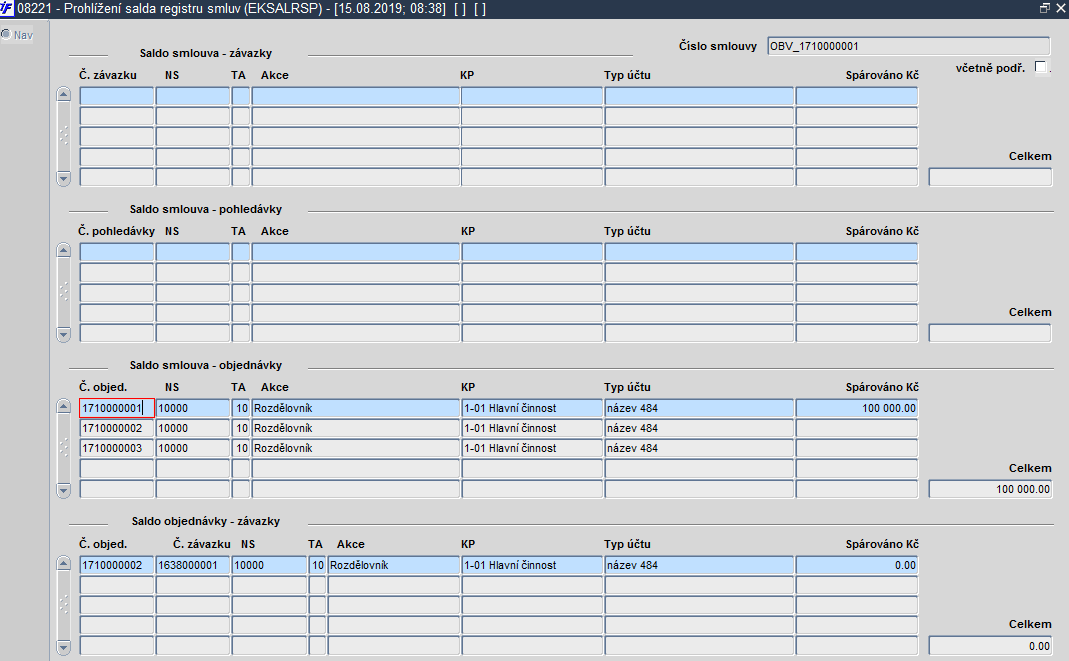Close the window using X button
Viewport: 1069px width, 661px height.
point(1060,8)
